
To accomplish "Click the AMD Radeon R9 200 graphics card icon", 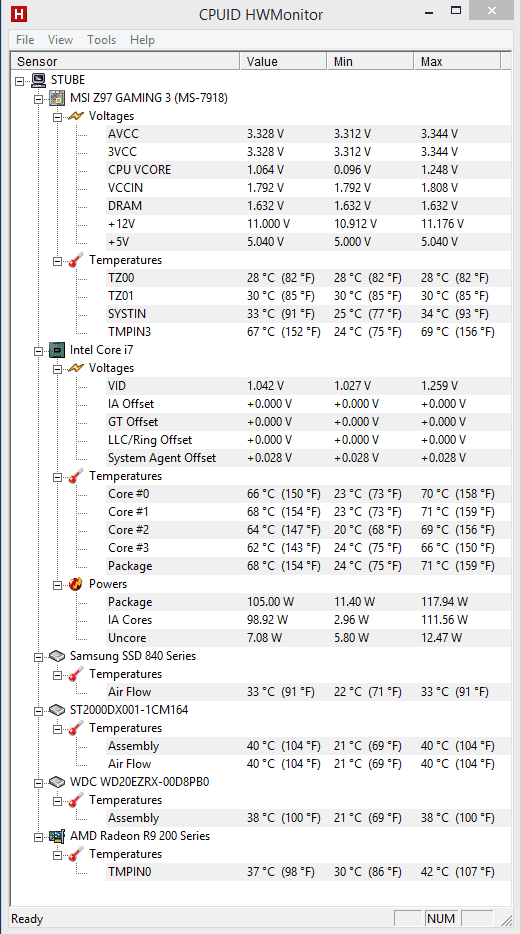I will coord(57,836).
